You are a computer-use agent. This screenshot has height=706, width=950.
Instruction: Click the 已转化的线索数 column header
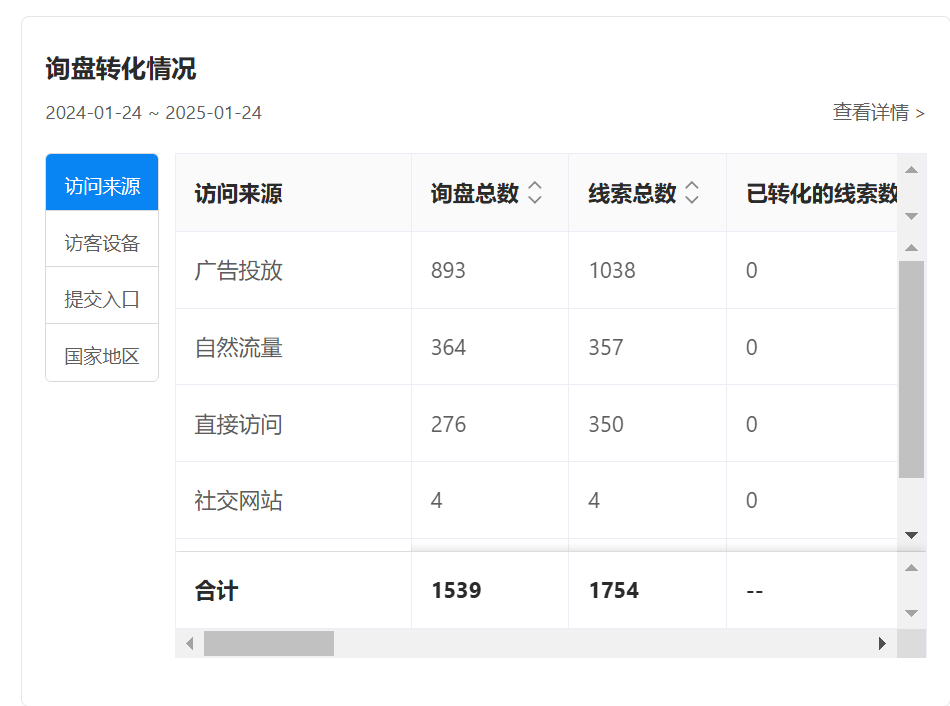click(x=820, y=193)
